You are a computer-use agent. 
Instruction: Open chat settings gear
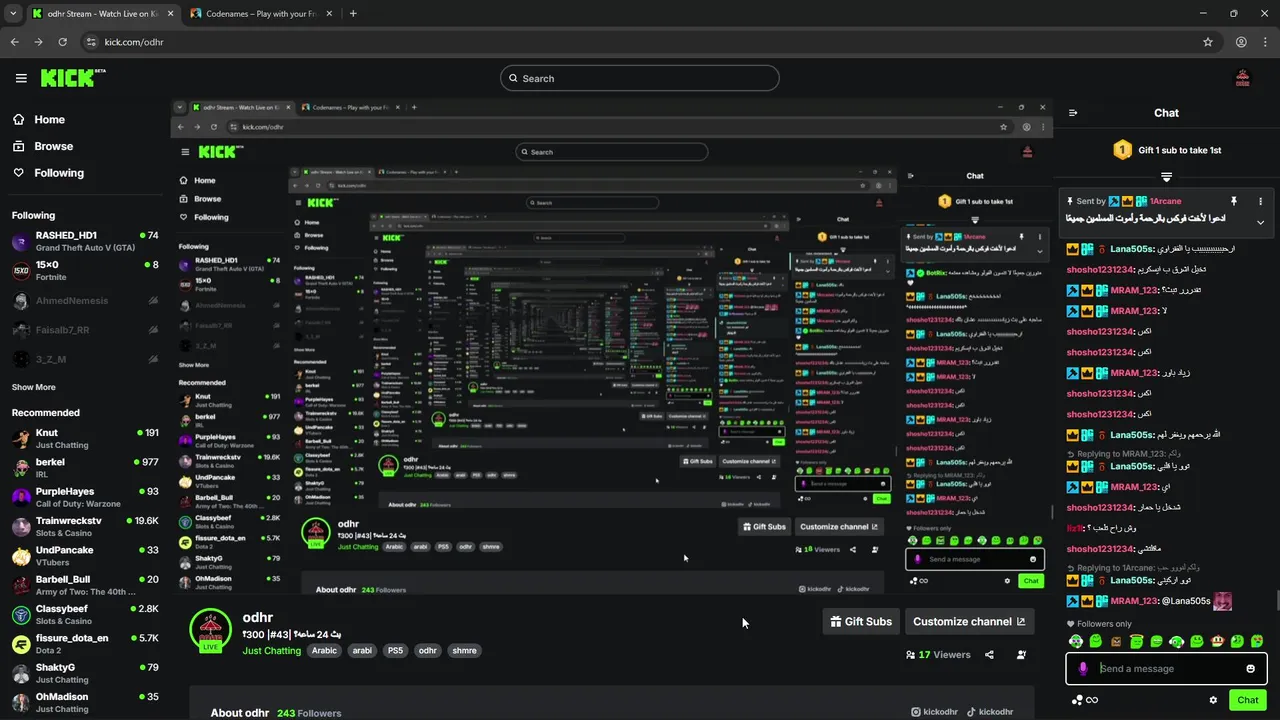pyautogui.click(x=1213, y=700)
